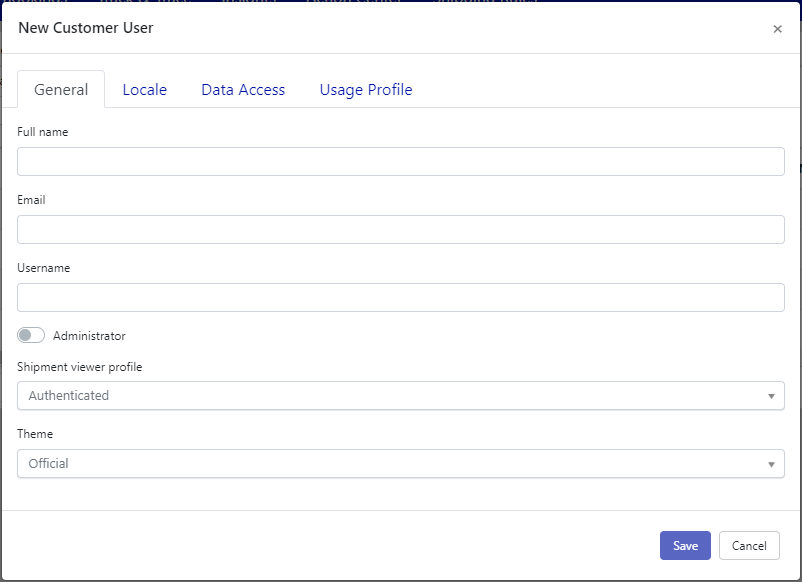Switch to the General tab
Viewport: 802px width, 582px height.
[x=61, y=89]
